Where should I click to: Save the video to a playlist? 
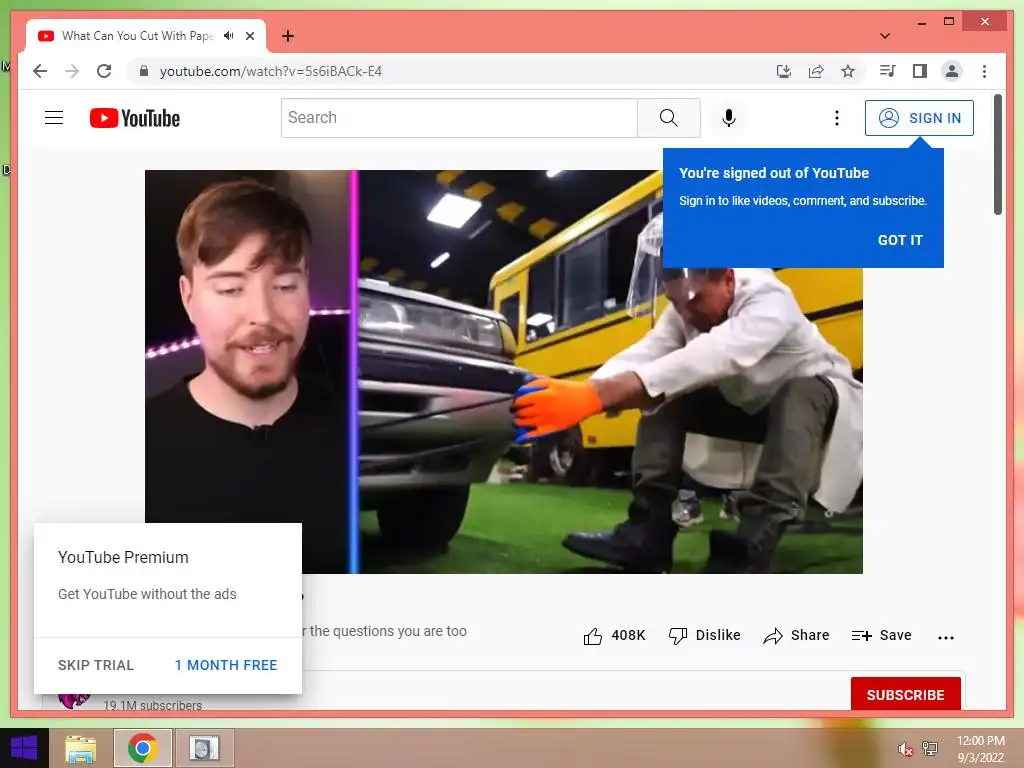(881, 635)
